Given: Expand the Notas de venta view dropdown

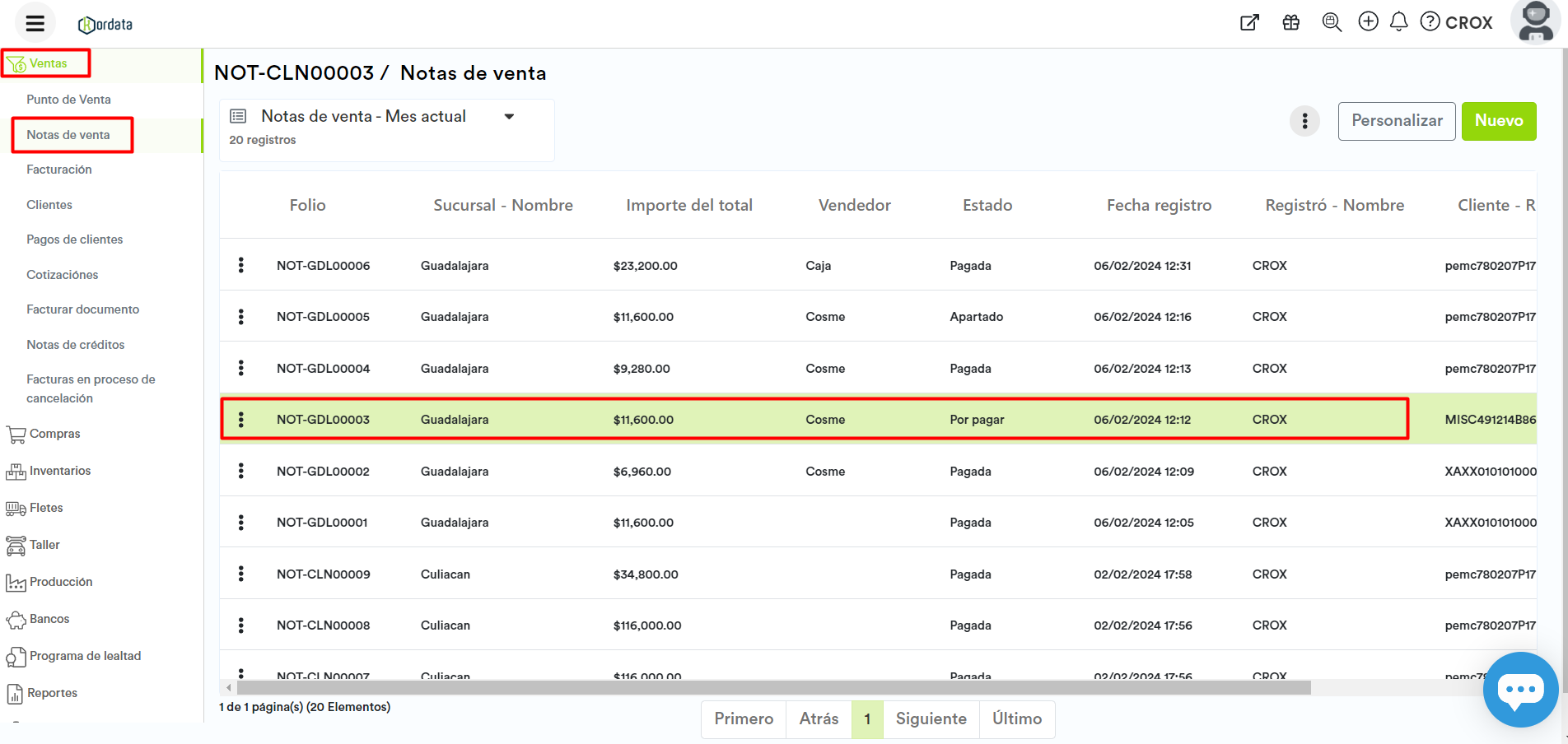Looking at the screenshot, I should [x=509, y=117].
